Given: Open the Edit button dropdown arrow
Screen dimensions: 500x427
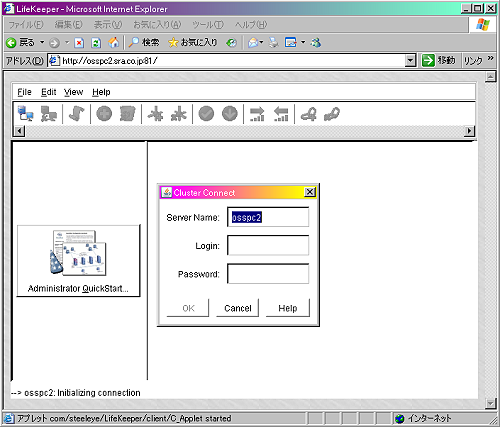Looking at the screenshot, I should 303,42.
